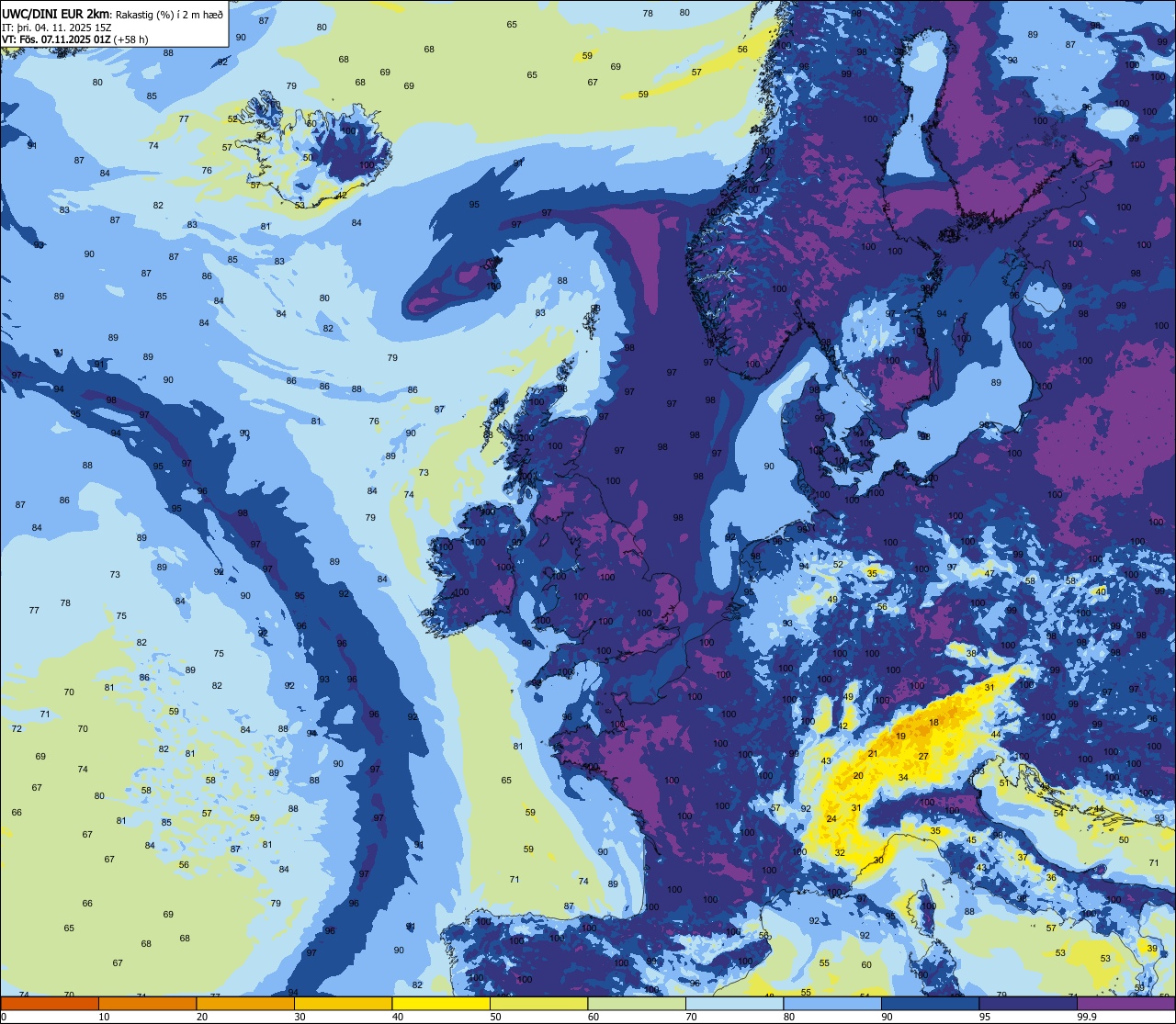Screen dimensions: 1176x1024
Task: Click the map value 32 in the orange region
Action: 840,852
